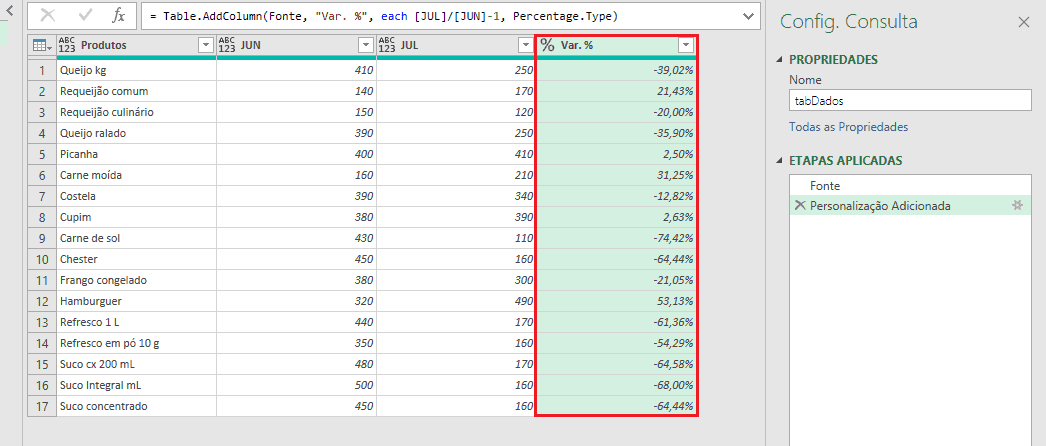Cancel formula edit with the X icon

[48, 15]
